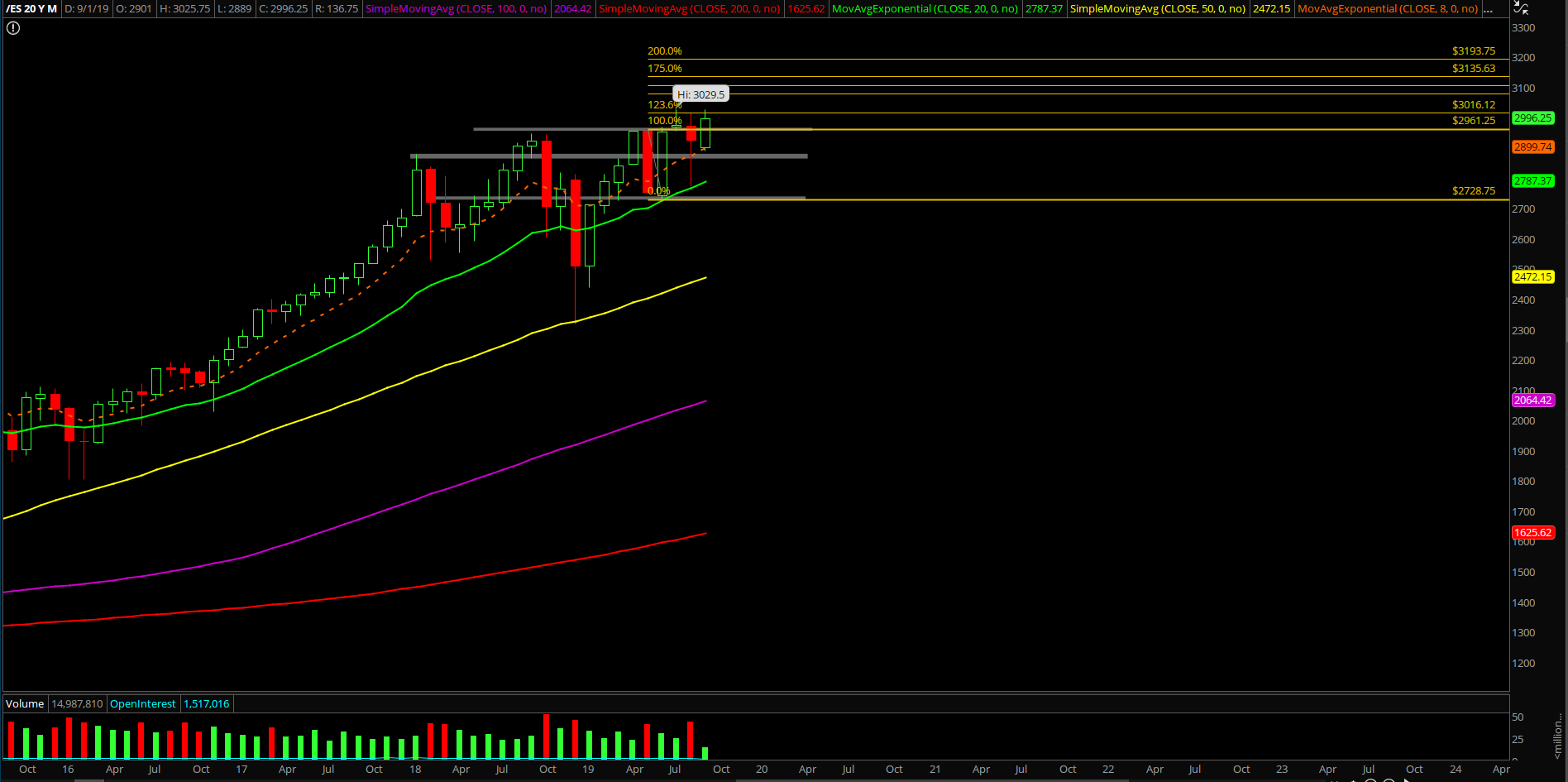
Task: Click the /ES 20 Y M symbol label
Action: 32,9
